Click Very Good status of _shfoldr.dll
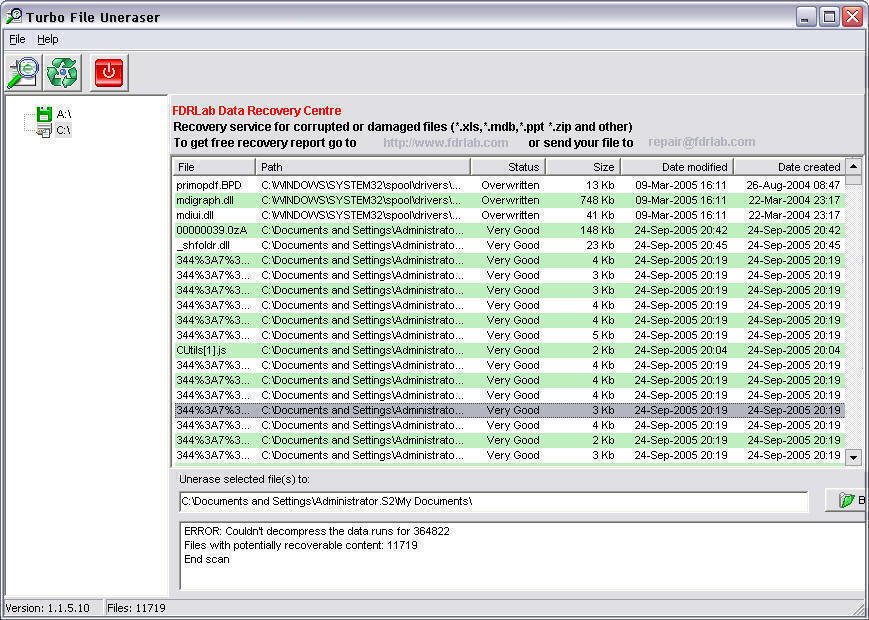869x620 pixels. tap(513, 245)
